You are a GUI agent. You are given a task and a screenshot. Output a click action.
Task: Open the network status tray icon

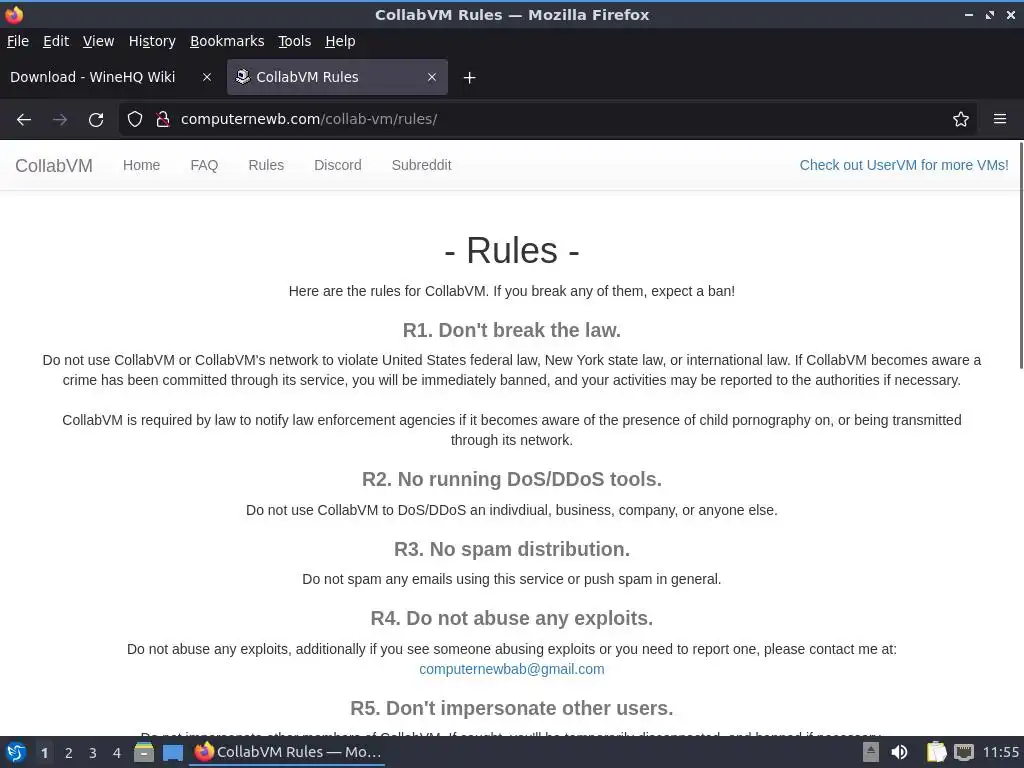[x=963, y=752]
